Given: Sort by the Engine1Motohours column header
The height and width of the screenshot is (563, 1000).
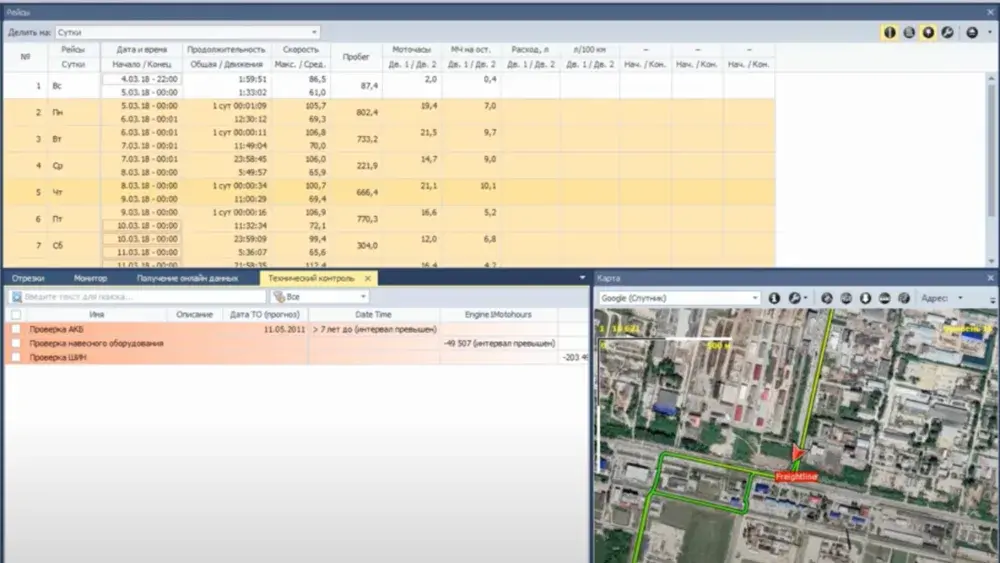Looking at the screenshot, I should pos(498,314).
